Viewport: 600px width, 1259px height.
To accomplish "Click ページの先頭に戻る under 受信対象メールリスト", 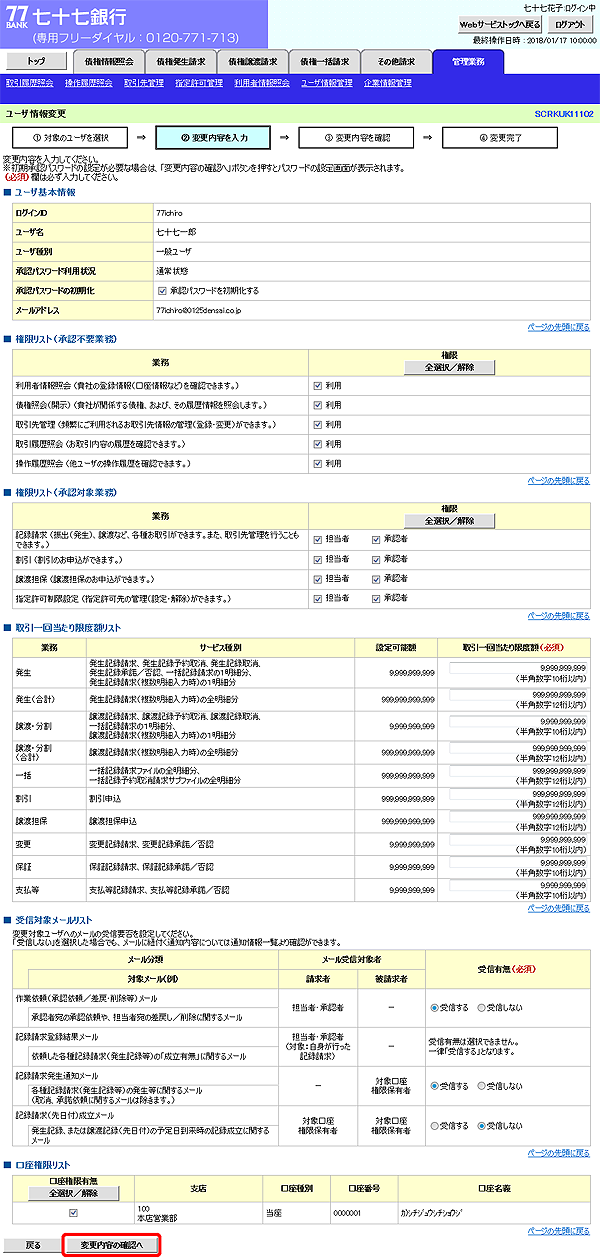I will 558,1153.
